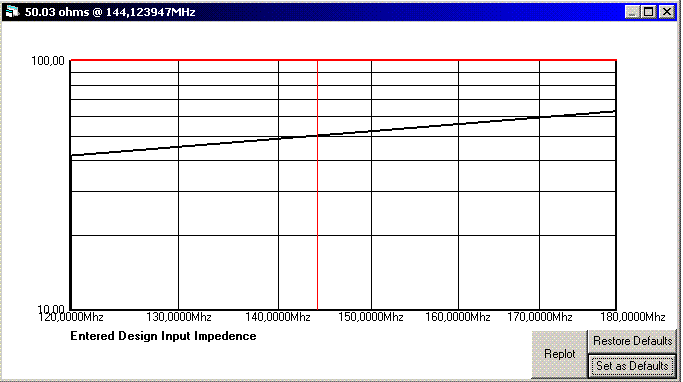Click the application icon in title bar

point(12,12)
